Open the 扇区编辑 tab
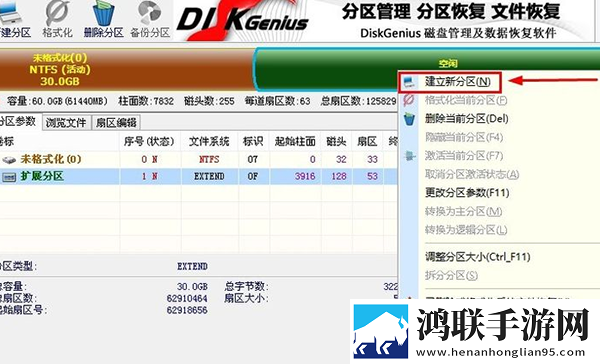The width and height of the screenshot is (600, 364). point(116,123)
